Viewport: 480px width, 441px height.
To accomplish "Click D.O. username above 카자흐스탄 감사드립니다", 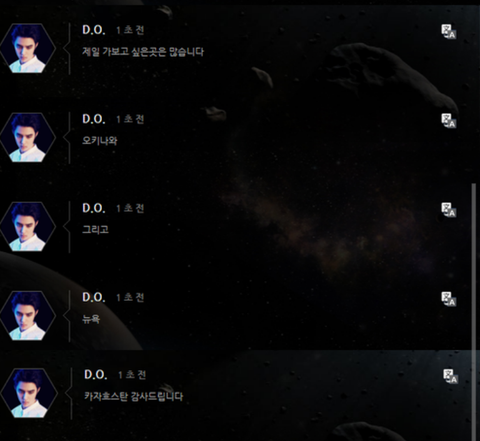I will 96,374.
